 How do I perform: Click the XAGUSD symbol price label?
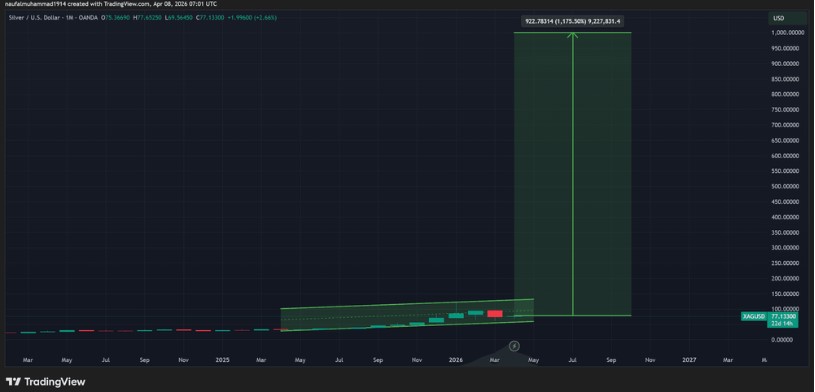(x=753, y=316)
